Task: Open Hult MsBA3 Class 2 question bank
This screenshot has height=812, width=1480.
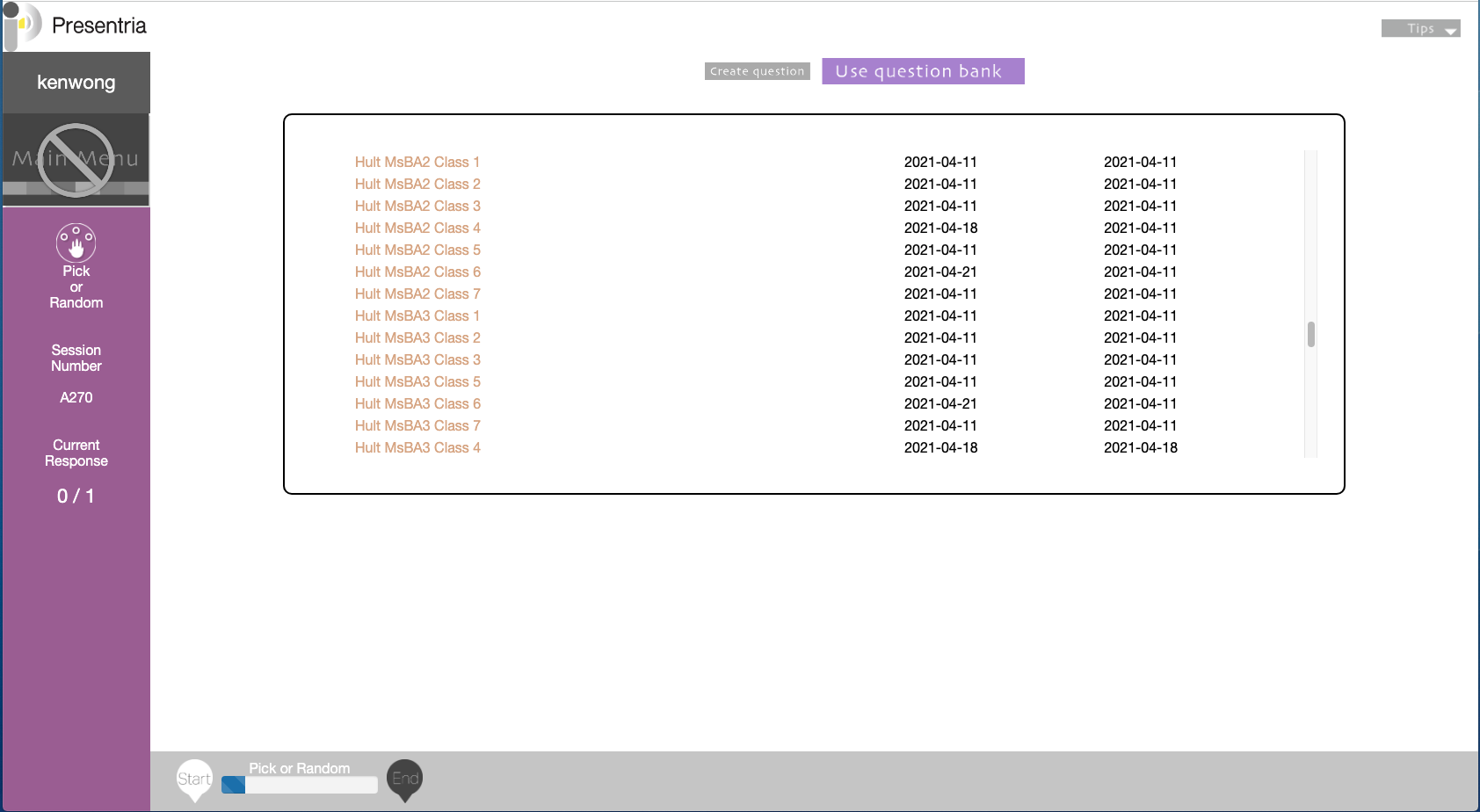Action: tap(417, 337)
